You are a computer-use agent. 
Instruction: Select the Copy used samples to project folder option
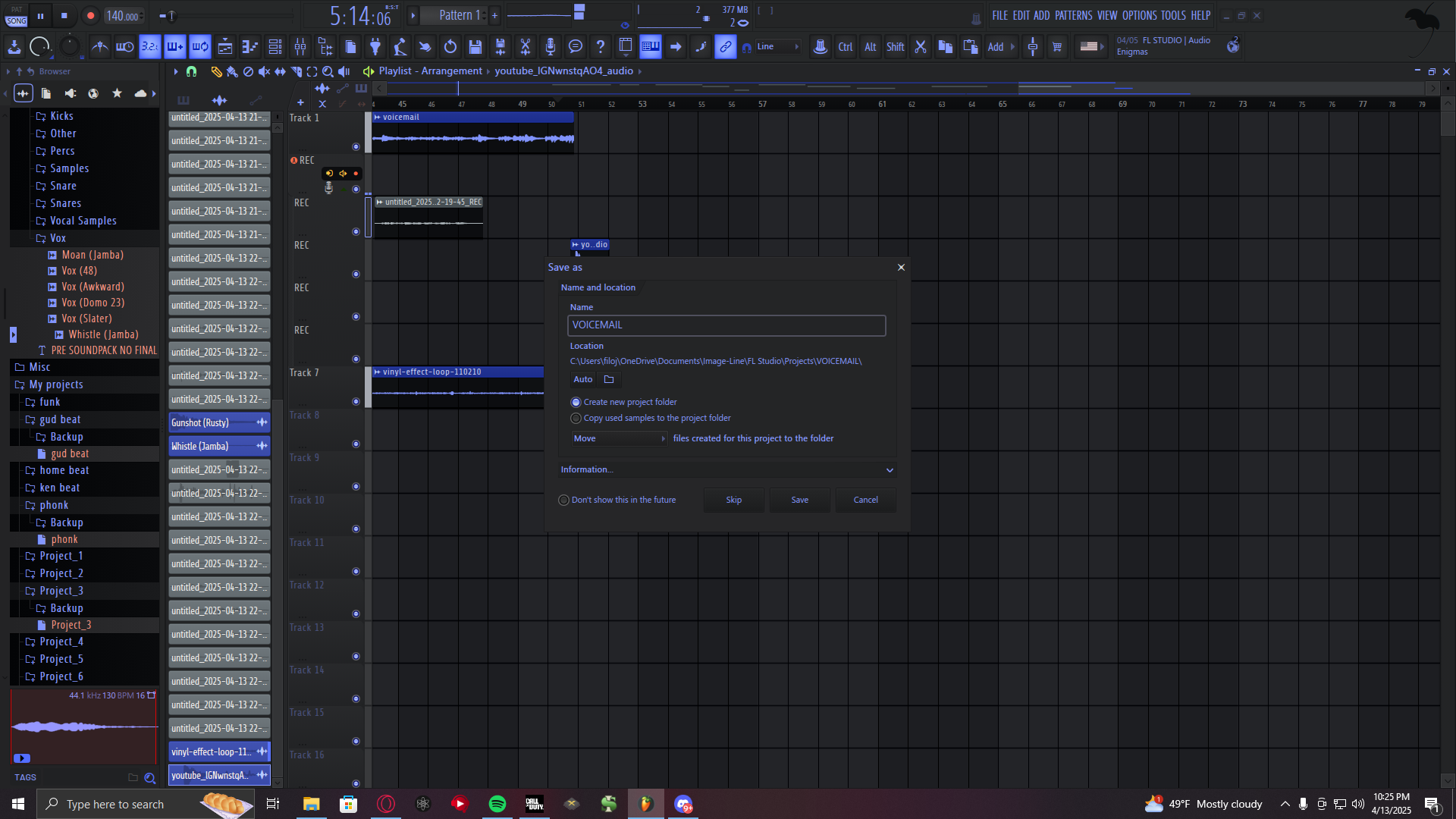pyautogui.click(x=576, y=418)
